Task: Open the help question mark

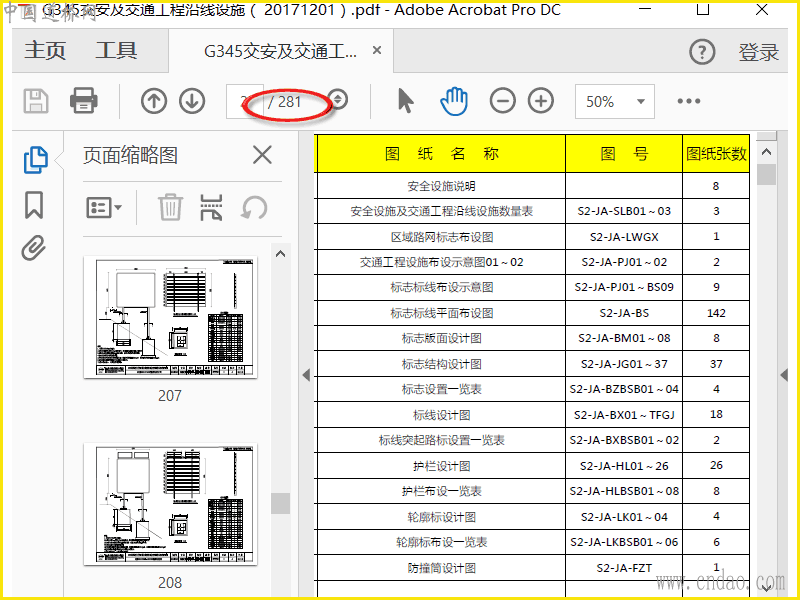Action: point(702,52)
